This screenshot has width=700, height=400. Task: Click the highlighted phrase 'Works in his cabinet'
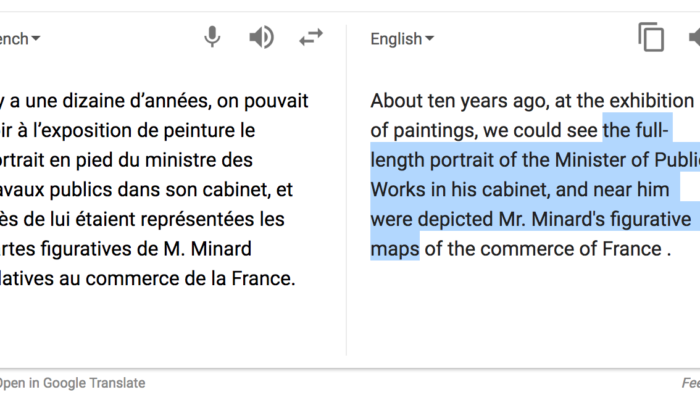460,190
